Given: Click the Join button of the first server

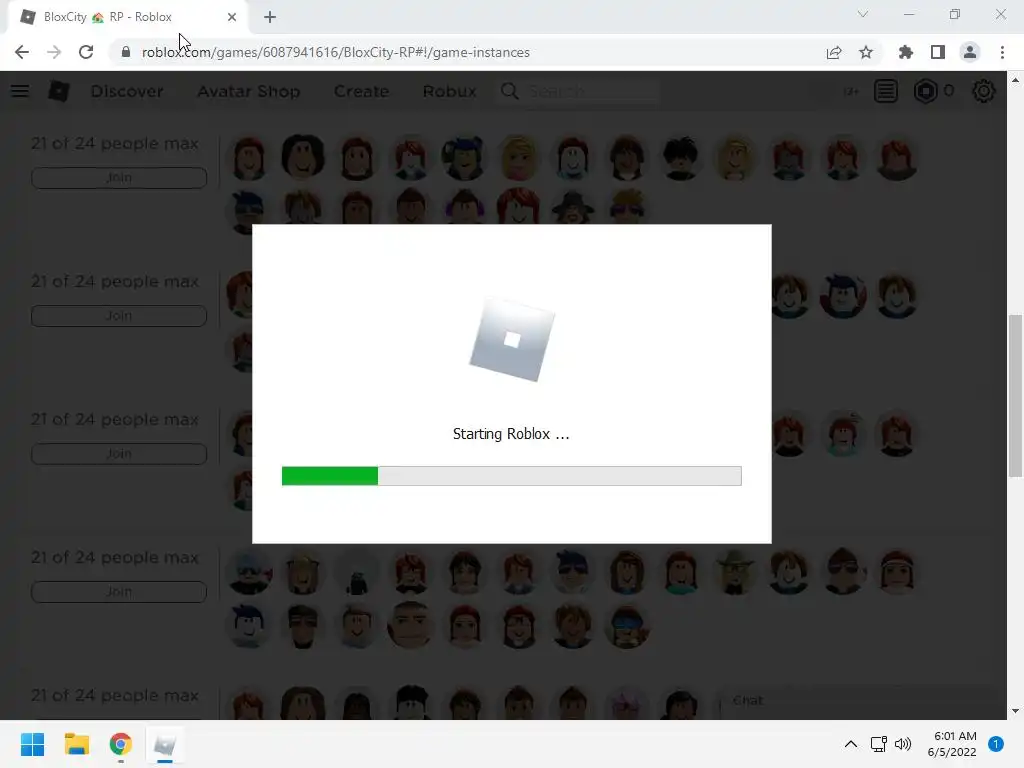Looking at the screenshot, I should pos(119,178).
